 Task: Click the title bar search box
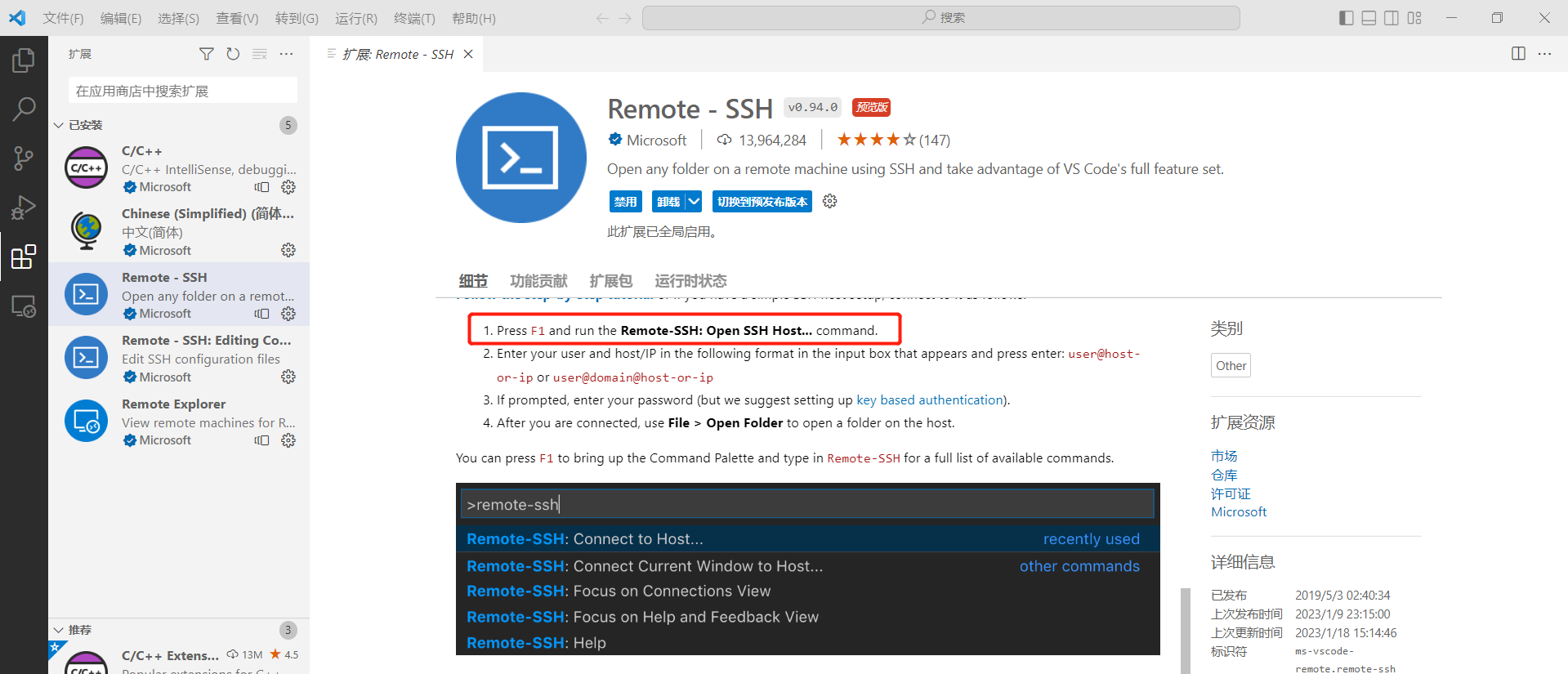941,18
